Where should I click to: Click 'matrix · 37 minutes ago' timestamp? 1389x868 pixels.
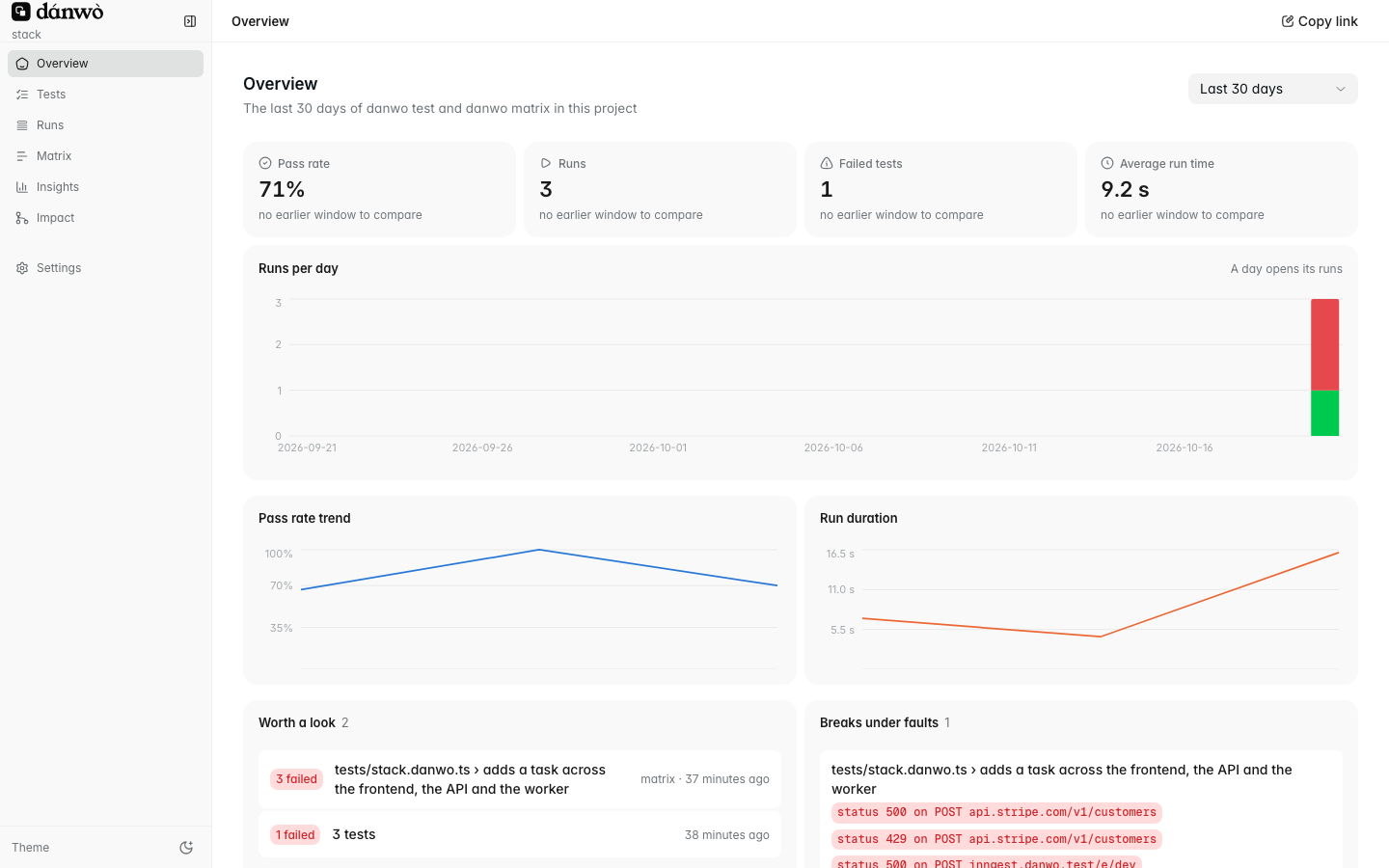tap(705, 779)
